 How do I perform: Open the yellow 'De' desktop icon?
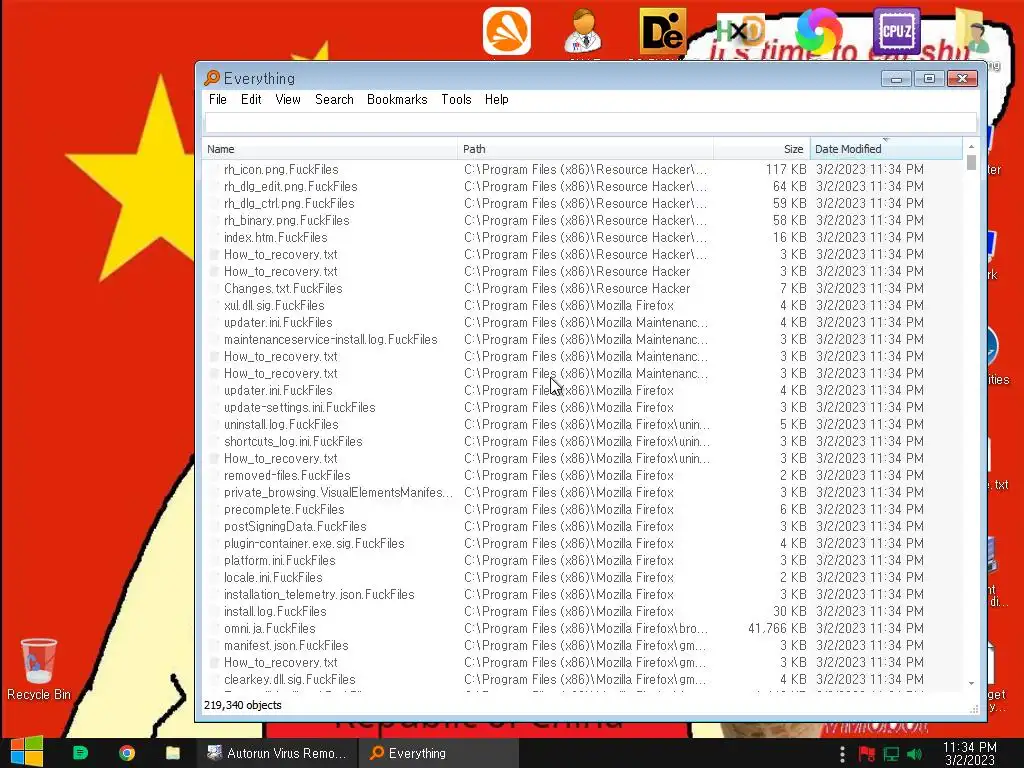pyautogui.click(x=662, y=31)
